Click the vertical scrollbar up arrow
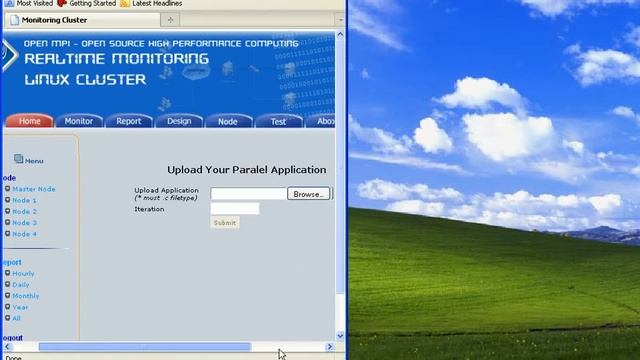 click(340, 35)
